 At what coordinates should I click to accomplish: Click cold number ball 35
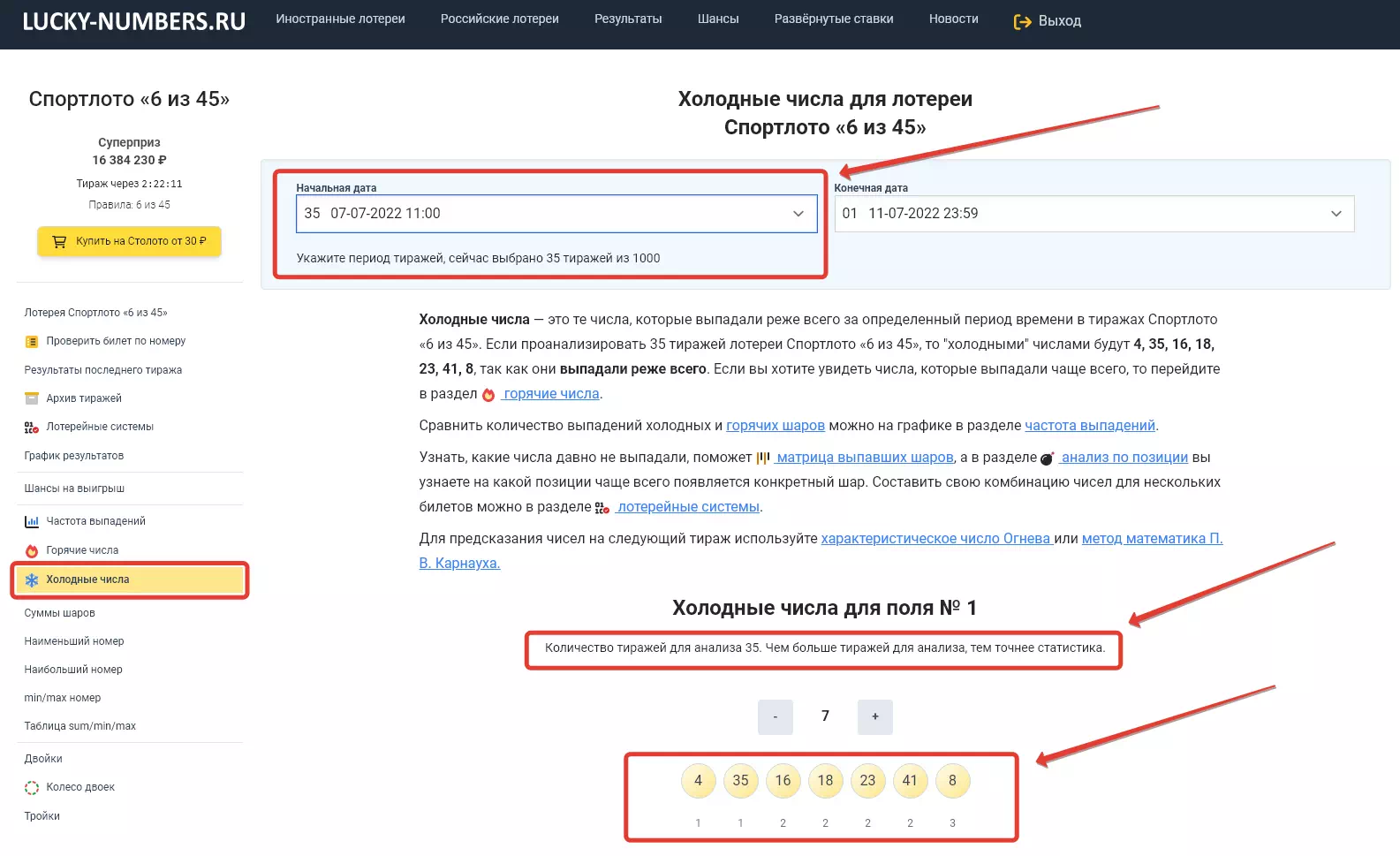[x=740, y=781]
